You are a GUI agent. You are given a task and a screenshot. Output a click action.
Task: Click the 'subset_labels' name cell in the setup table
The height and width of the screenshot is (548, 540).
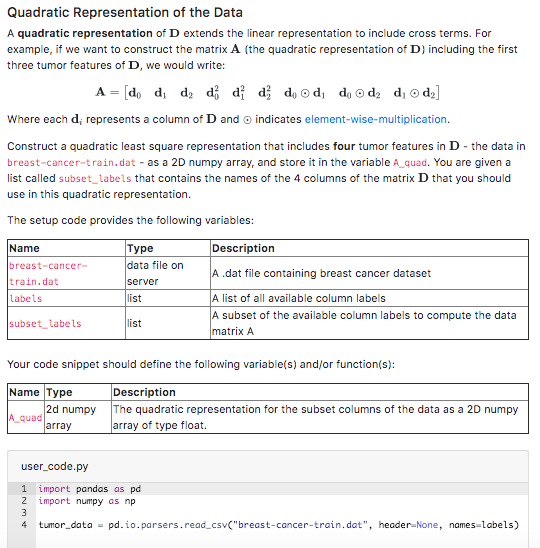66,323
